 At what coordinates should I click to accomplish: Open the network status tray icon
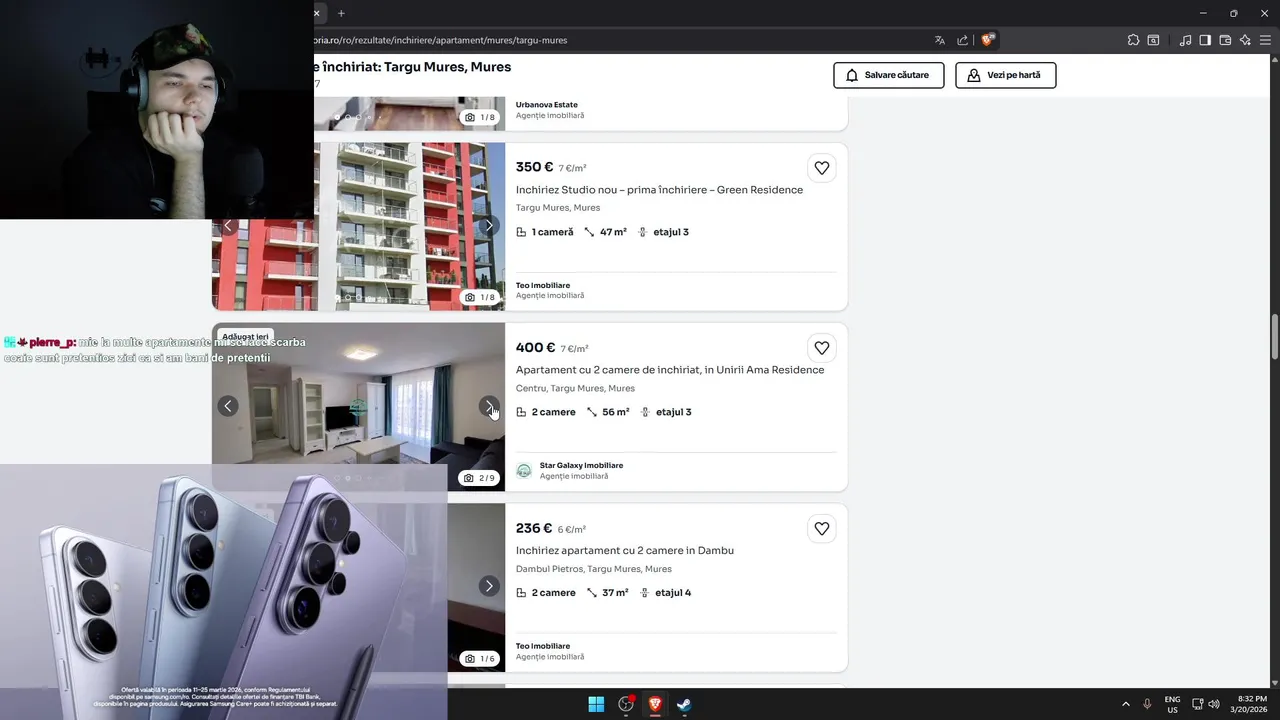click(1198, 704)
